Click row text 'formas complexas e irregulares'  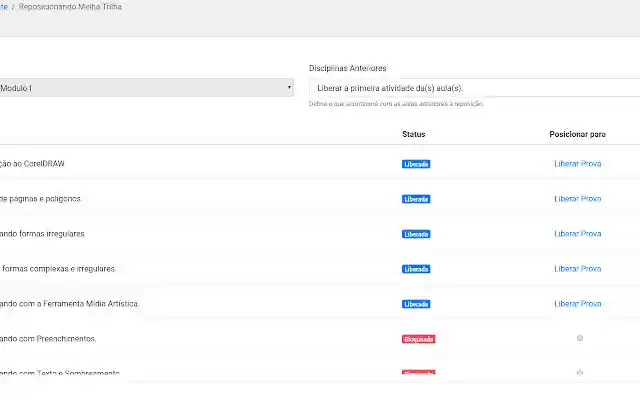(58, 269)
